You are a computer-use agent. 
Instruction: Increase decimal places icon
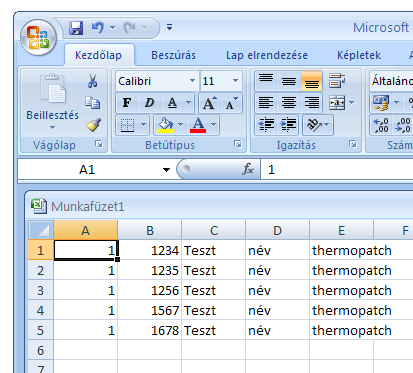381,125
